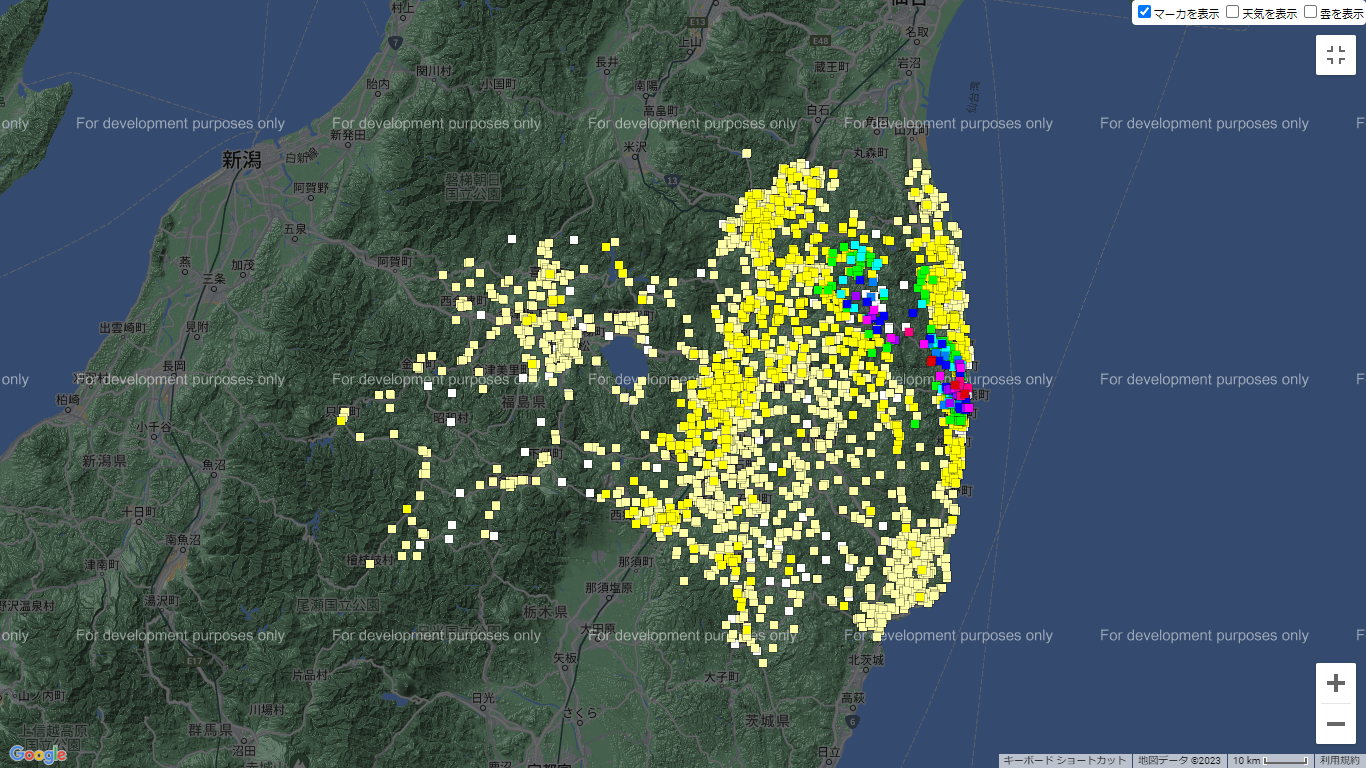Click the さくら city label
Viewport: 1366px width, 768px height.
580,713
